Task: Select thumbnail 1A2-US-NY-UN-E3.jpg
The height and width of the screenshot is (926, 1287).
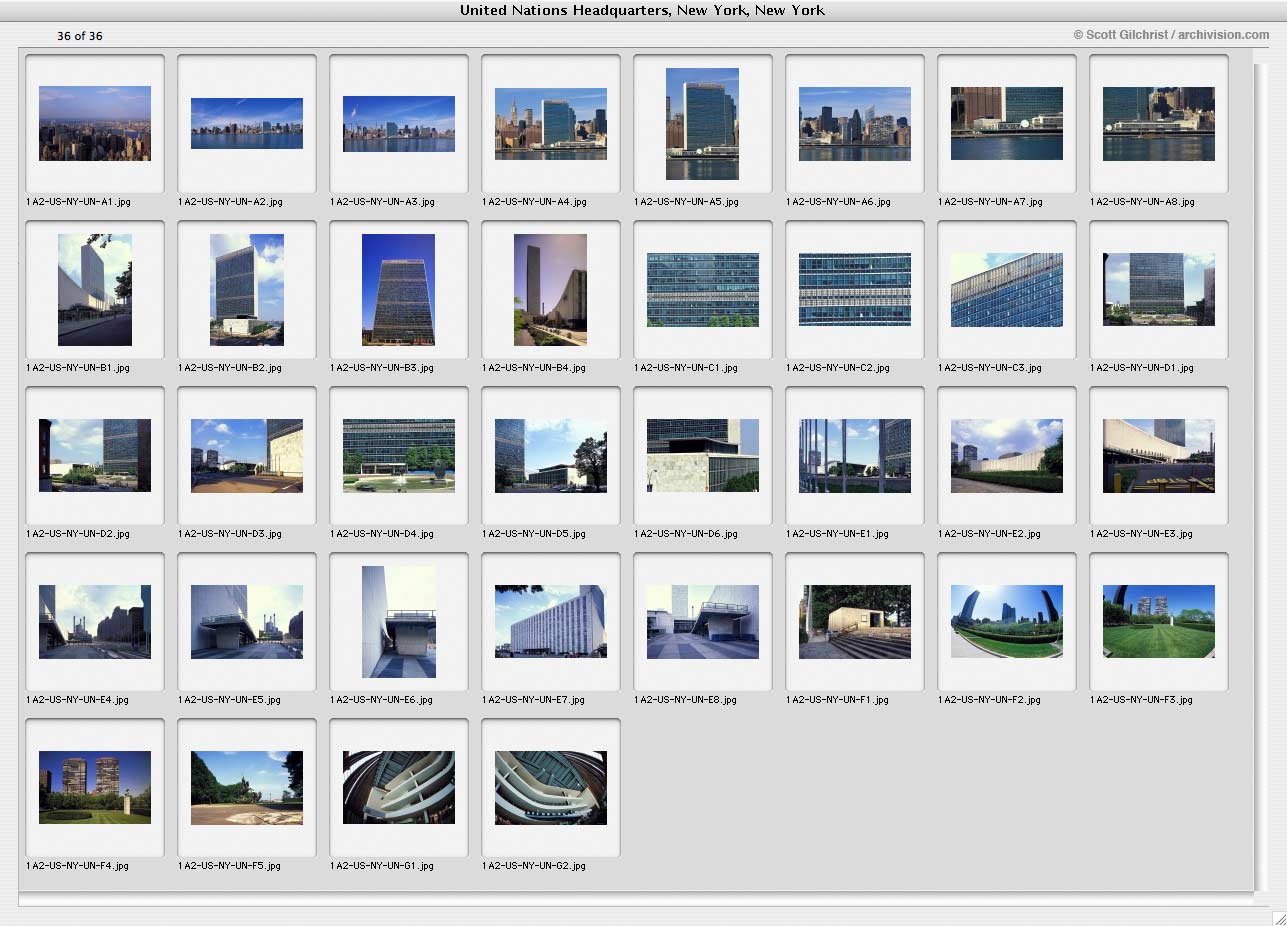Action: 1159,456
